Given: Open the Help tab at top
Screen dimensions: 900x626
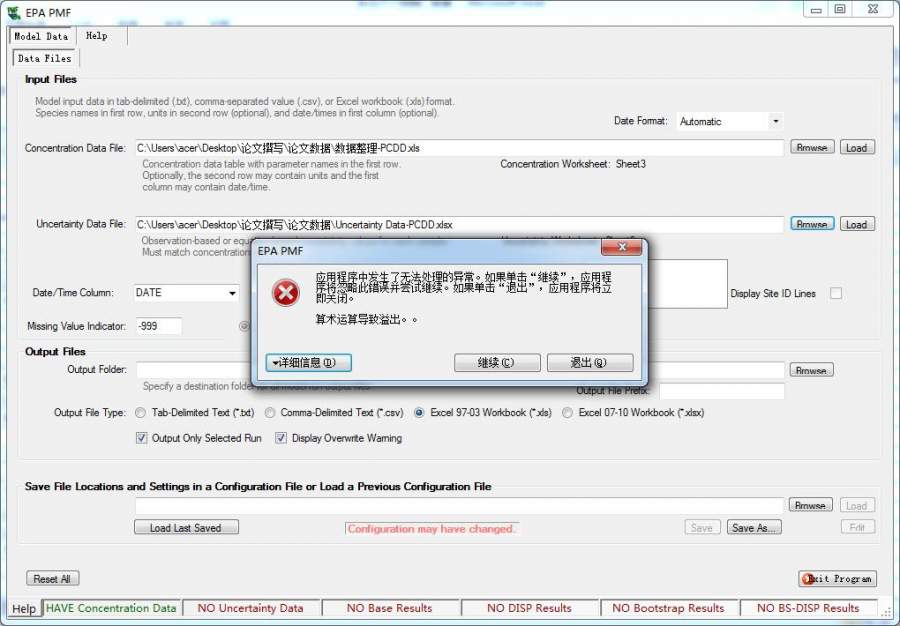Looking at the screenshot, I should (x=96, y=36).
